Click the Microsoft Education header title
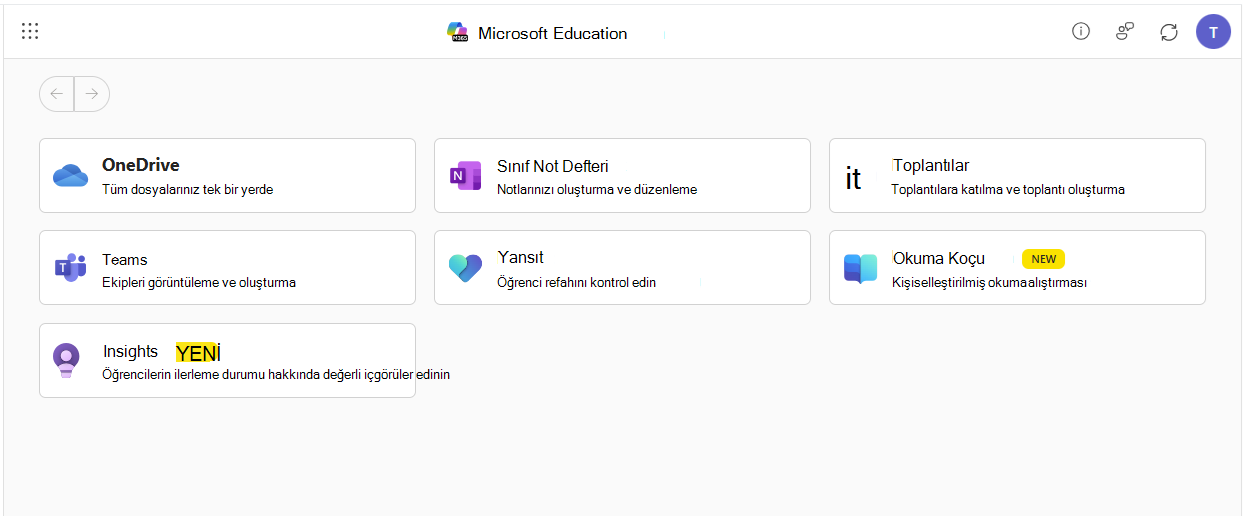The image size is (1247, 516). tap(552, 33)
